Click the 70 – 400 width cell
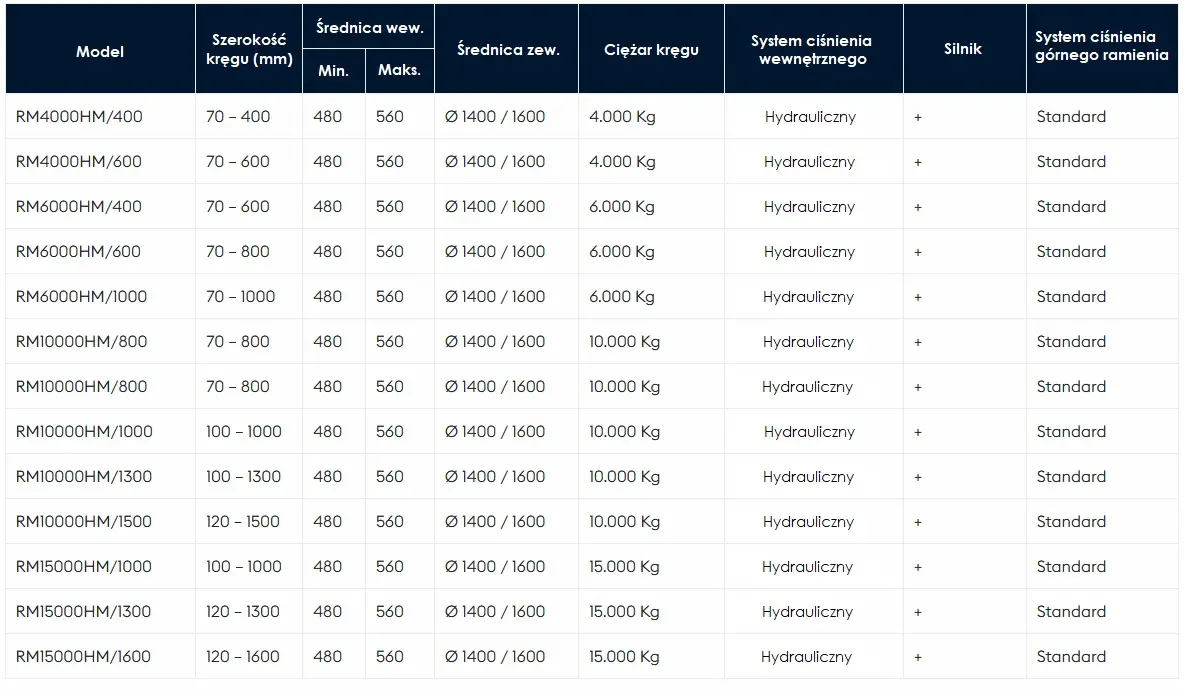The image size is (1184, 691). (x=238, y=117)
